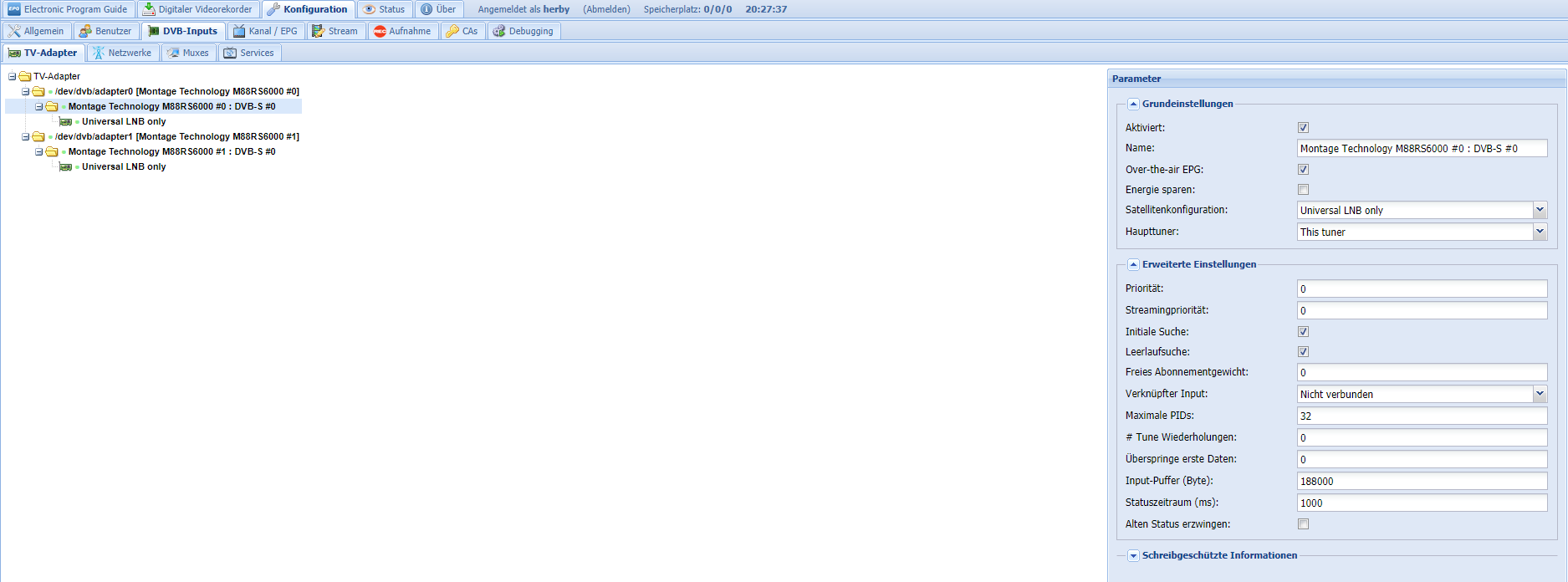Click the TV-Adapter tab icon
The image size is (1568, 582).
14,53
